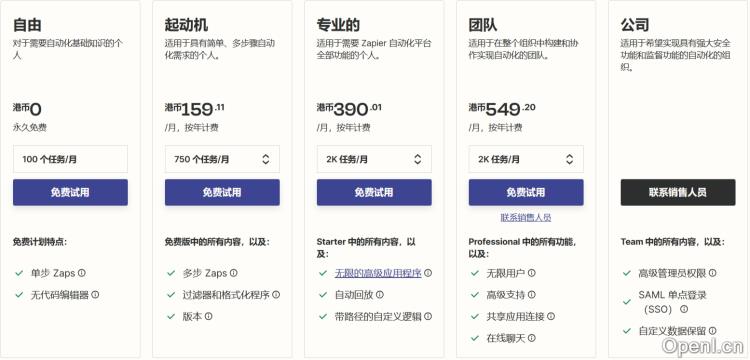The width and height of the screenshot is (750, 360).
Task: Click the 团队 plan heading
Action: [x=483, y=24]
